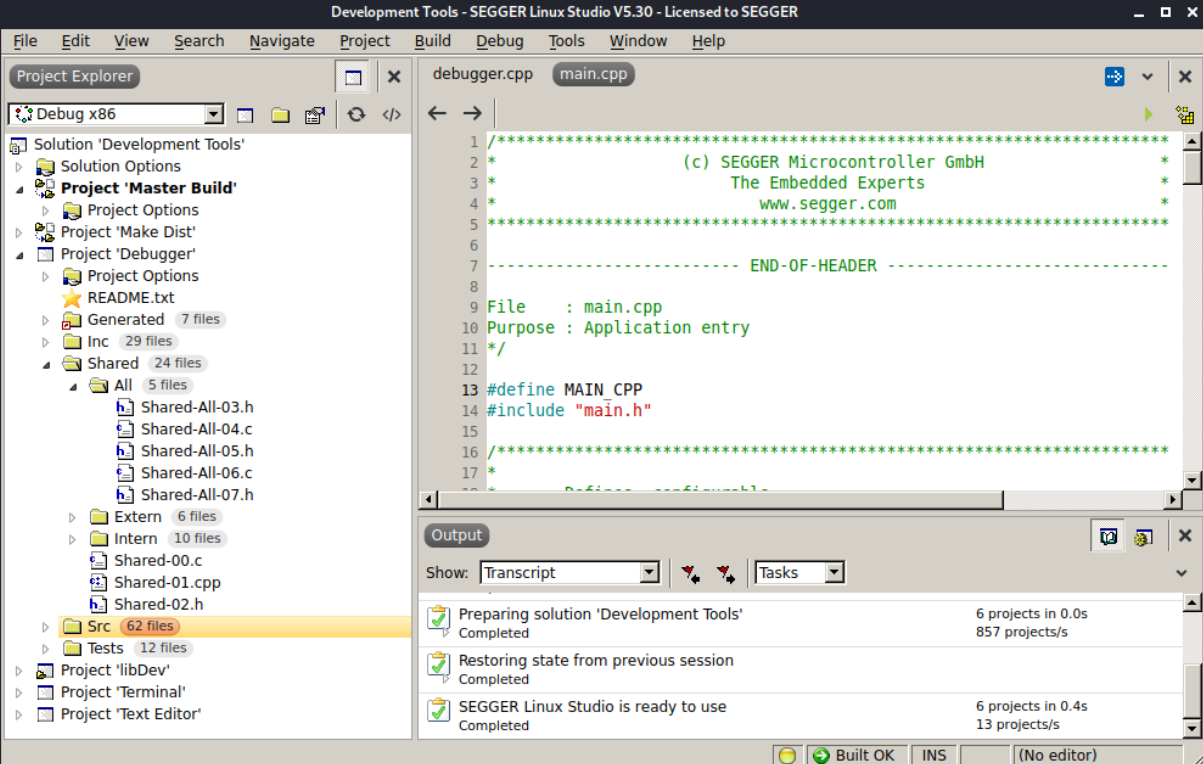Open the Build menu
Screen dimensions: 1203x764
[x=433, y=41]
